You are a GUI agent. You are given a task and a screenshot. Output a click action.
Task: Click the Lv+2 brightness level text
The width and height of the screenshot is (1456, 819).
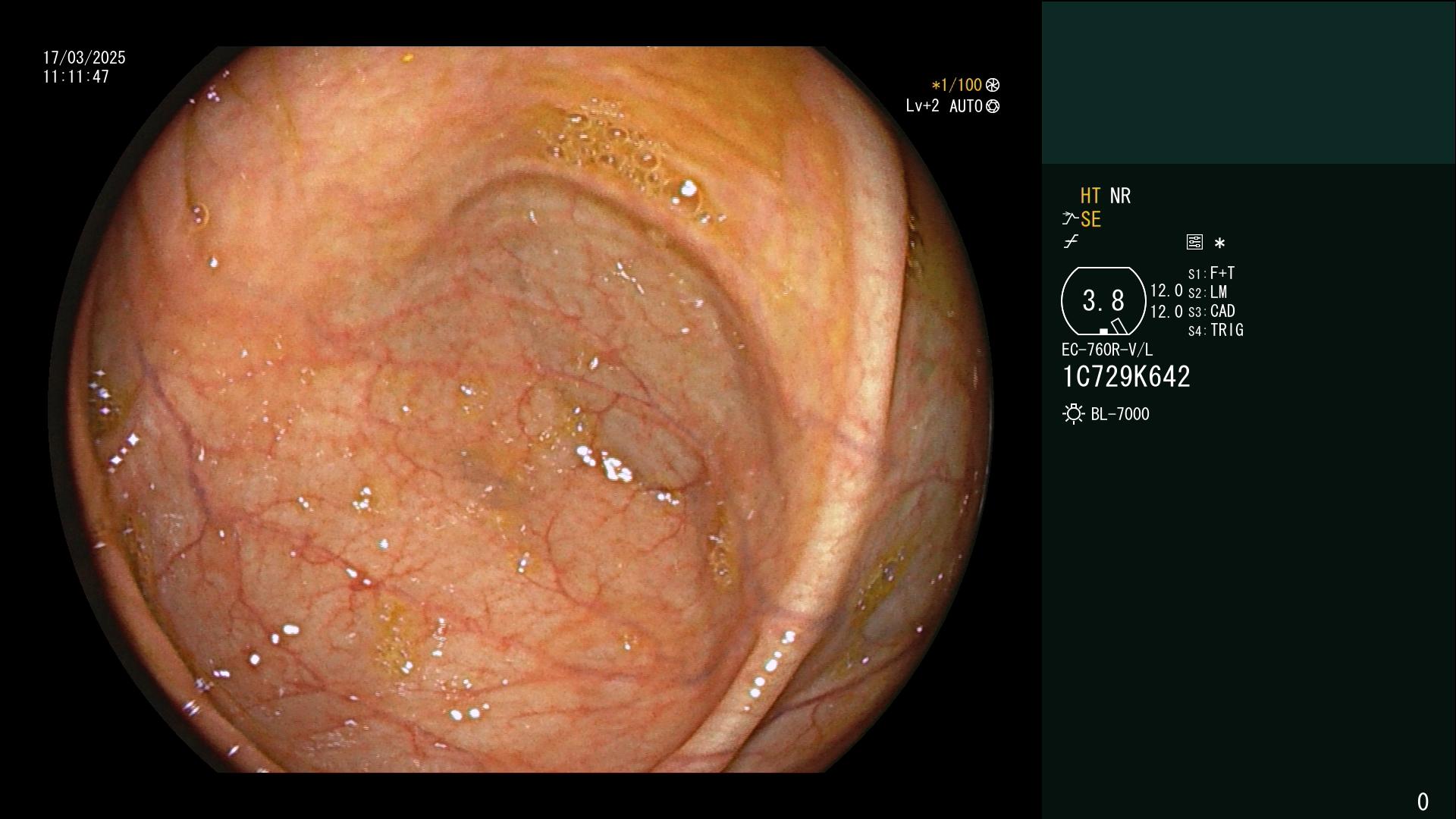click(x=922, y=106)
